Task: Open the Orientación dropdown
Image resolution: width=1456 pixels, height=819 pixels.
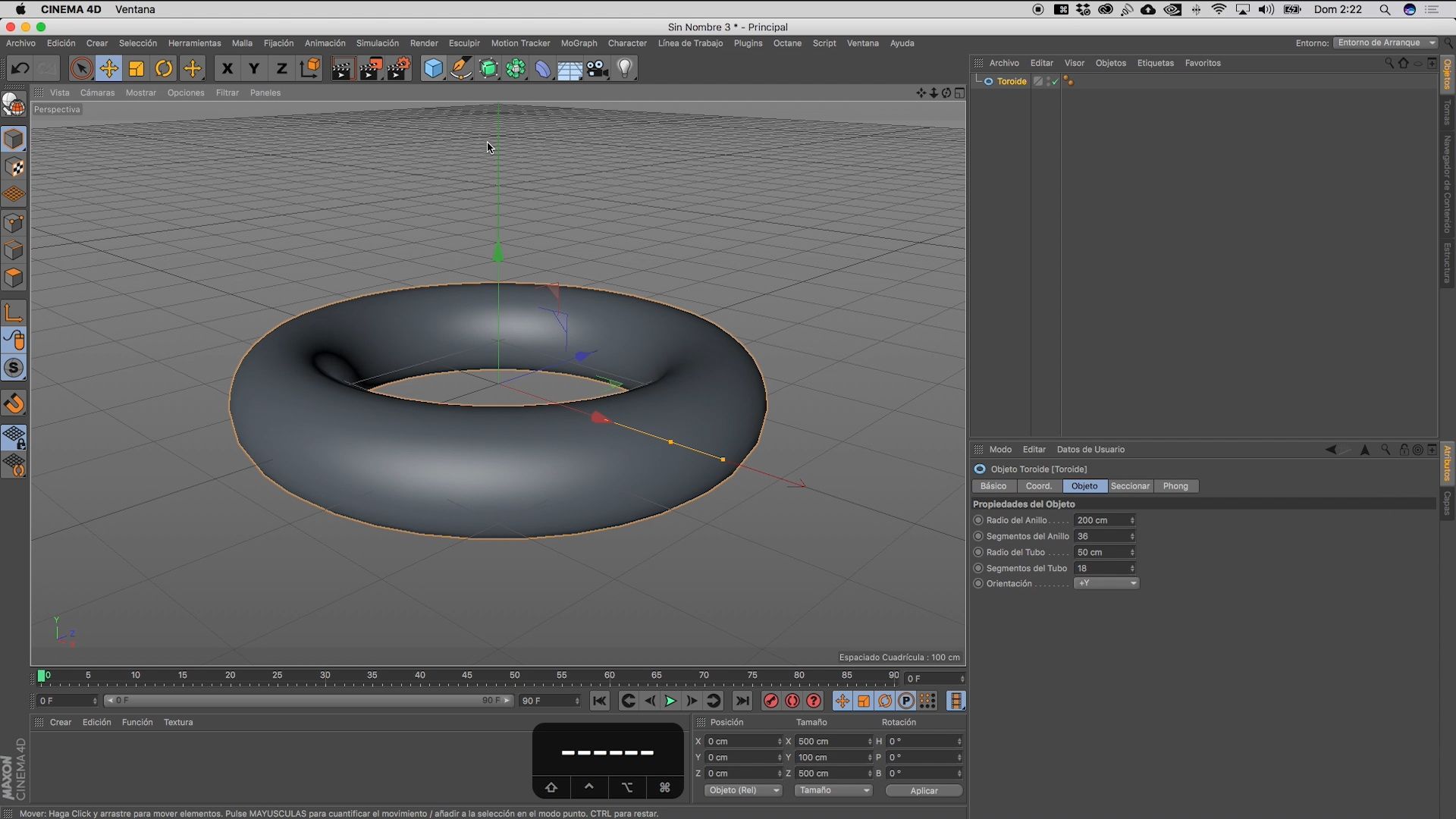Action: click(1106, 583)
